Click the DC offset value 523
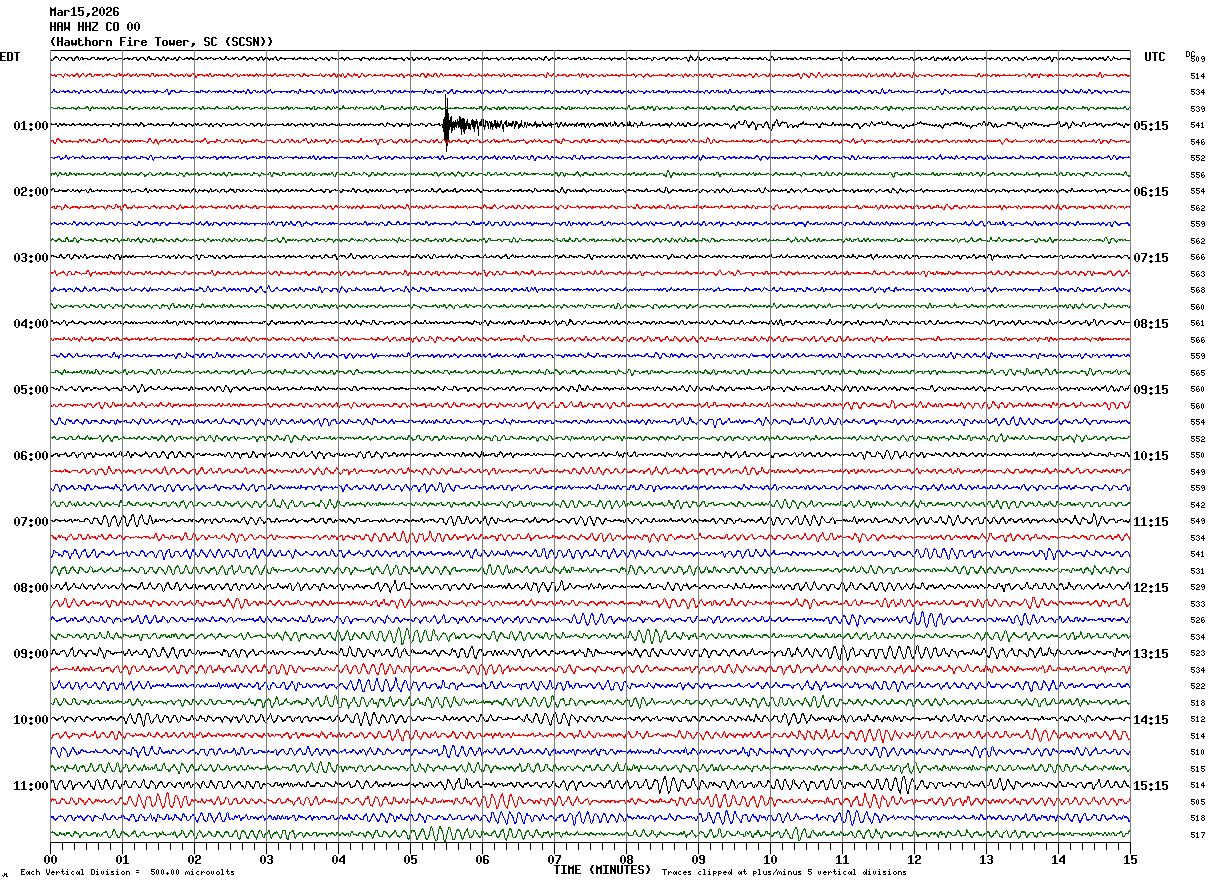The image size is (1210, 886). [x=1197, y=654]
